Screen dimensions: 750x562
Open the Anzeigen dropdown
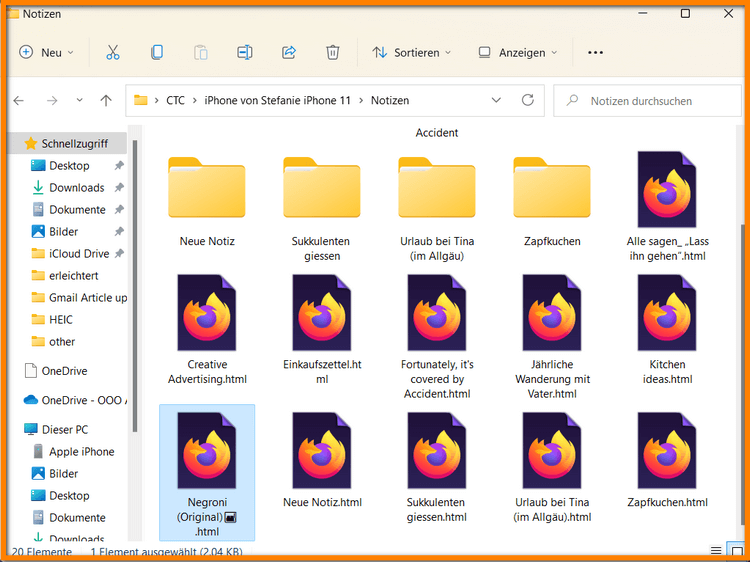click(x=518, y=52)
